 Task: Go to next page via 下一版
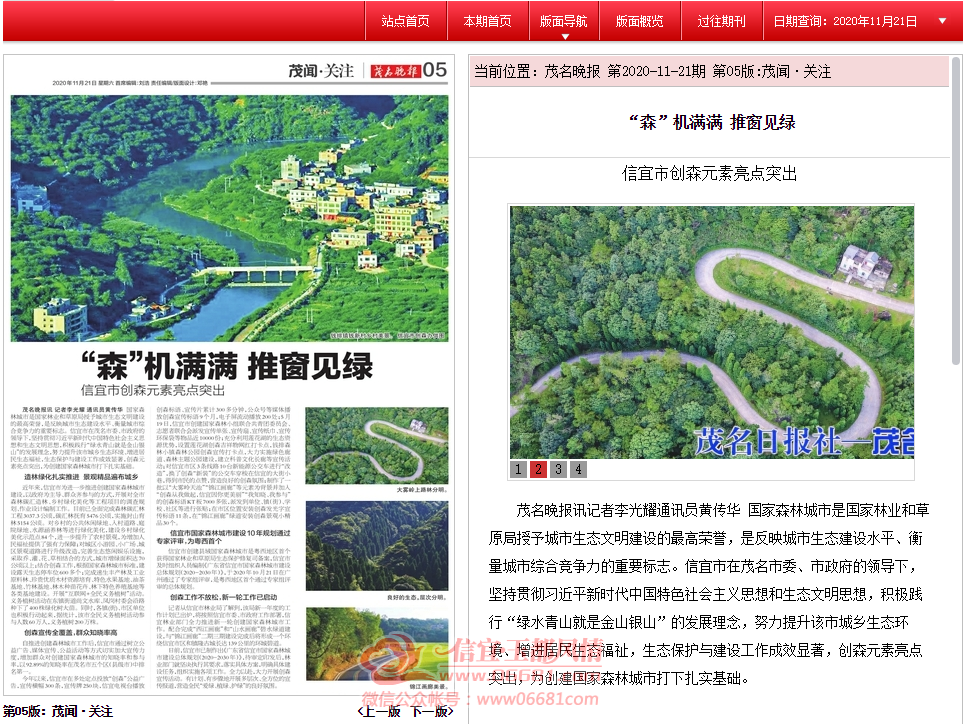tap(432, 712)
